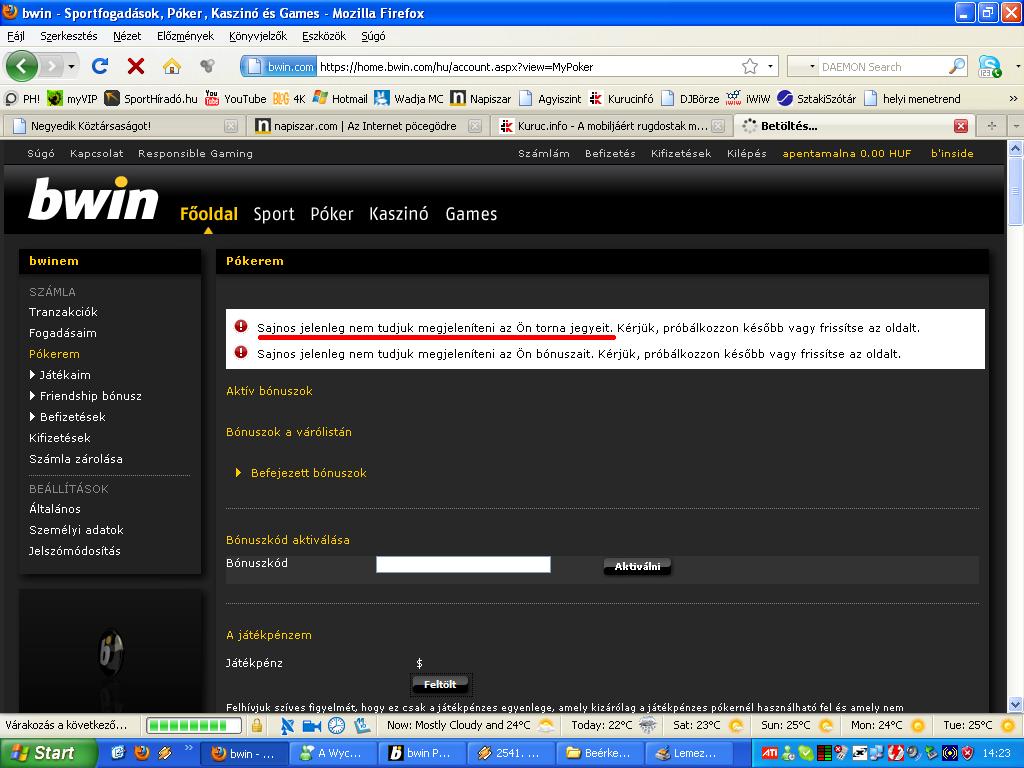Open the Előzmények menu
The width and height of the screenshot is (1024, 768).
[x=185, y=36]
